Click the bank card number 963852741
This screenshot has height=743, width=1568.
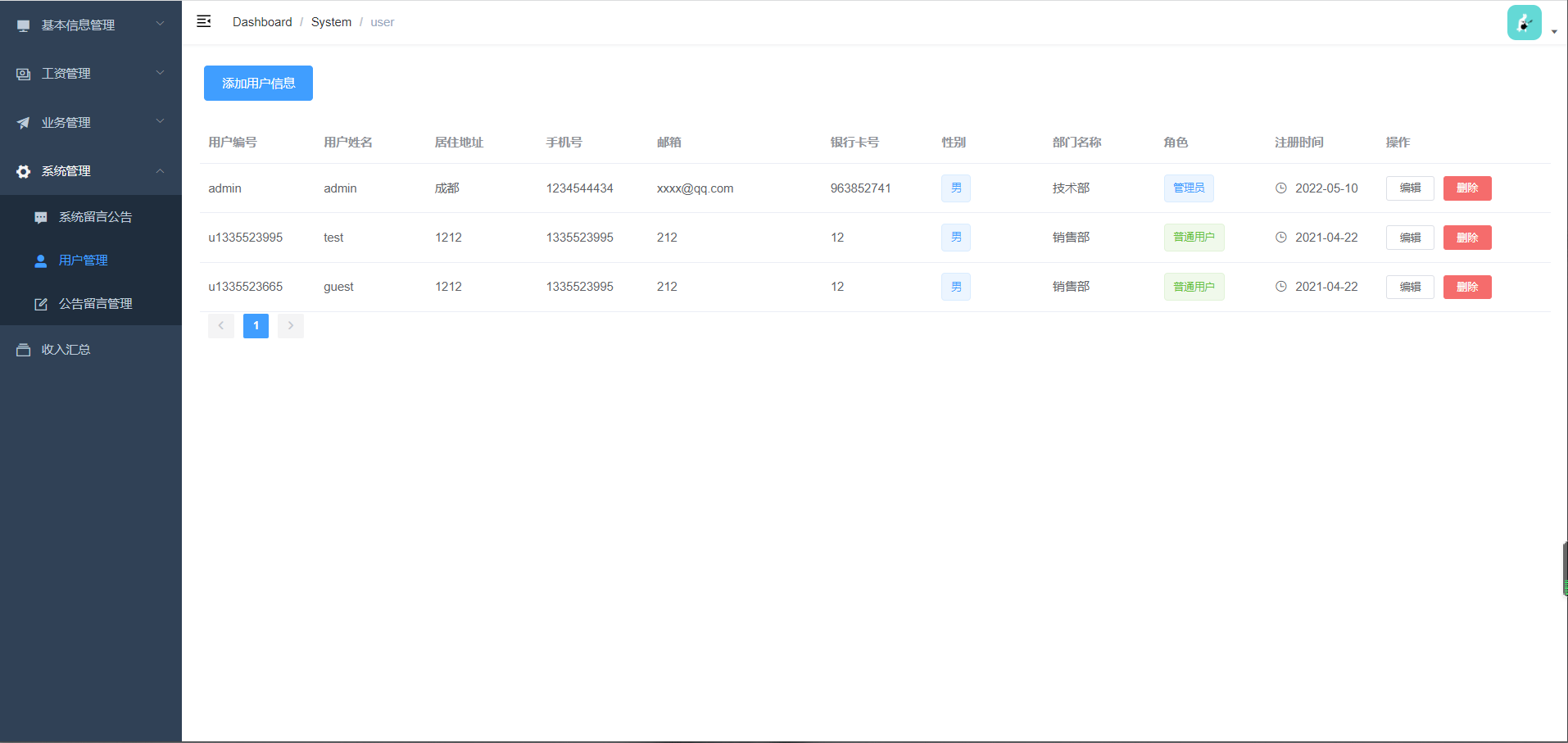click(860, 188)
